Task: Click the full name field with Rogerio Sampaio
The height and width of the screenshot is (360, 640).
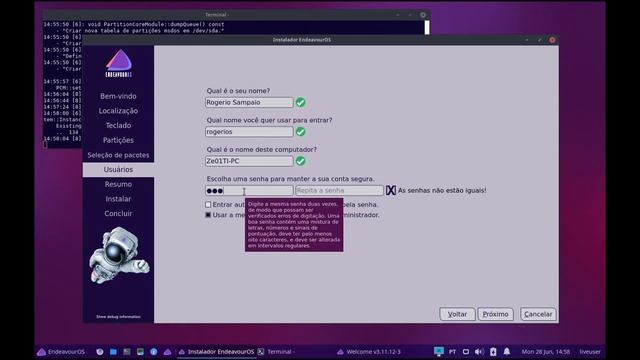Action: click(x=249, y=102)
